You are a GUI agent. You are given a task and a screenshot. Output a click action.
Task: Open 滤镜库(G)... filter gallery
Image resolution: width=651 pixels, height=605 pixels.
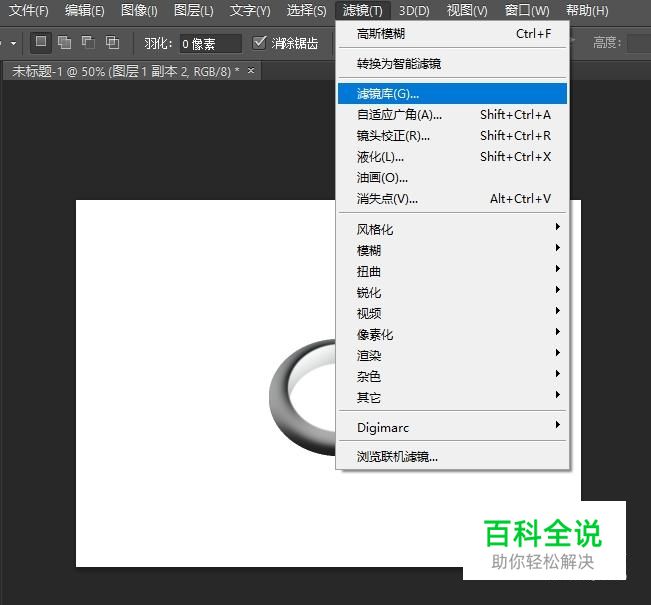click(453, 93)
